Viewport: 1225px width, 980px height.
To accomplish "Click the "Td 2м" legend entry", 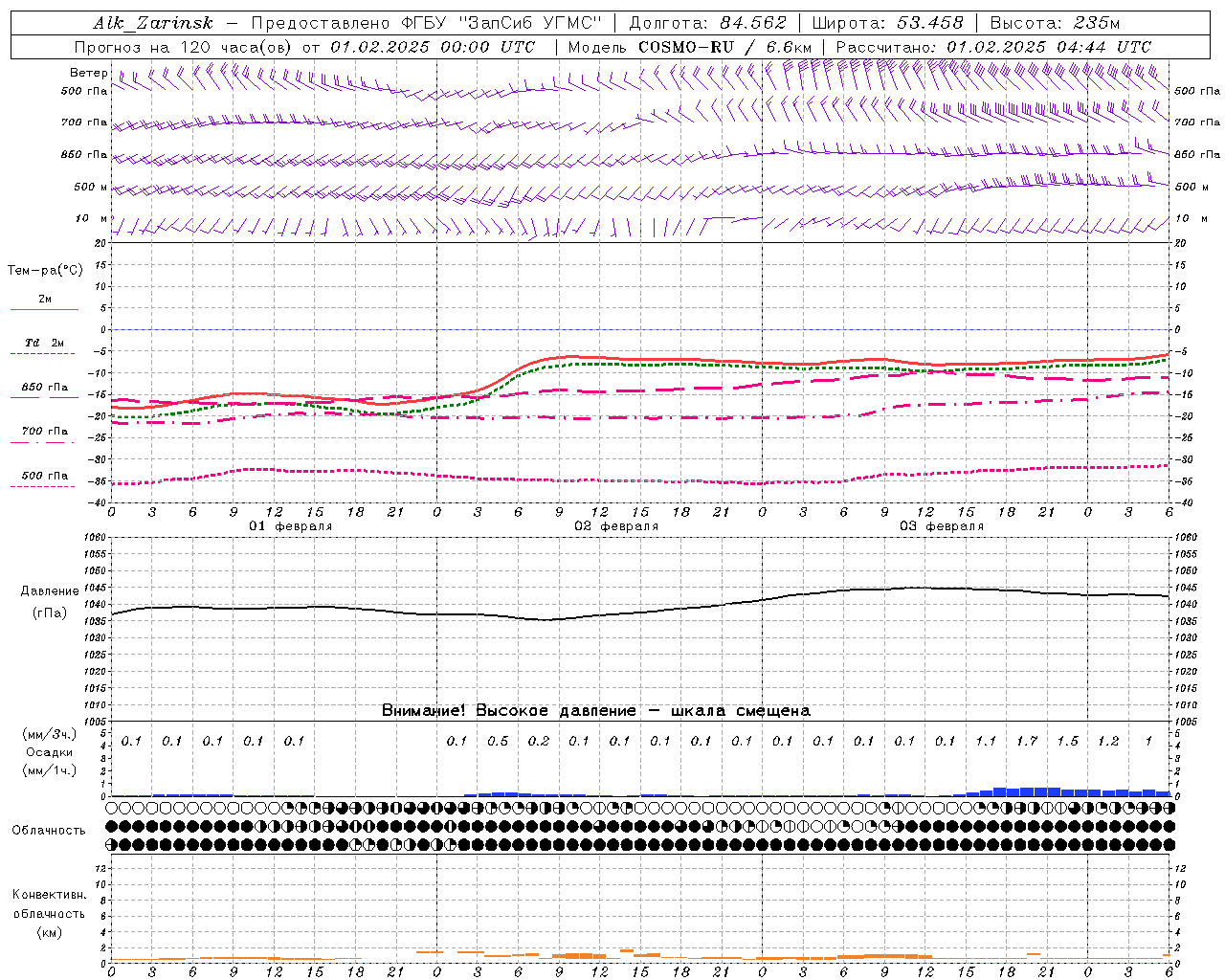I will (45, 343).
